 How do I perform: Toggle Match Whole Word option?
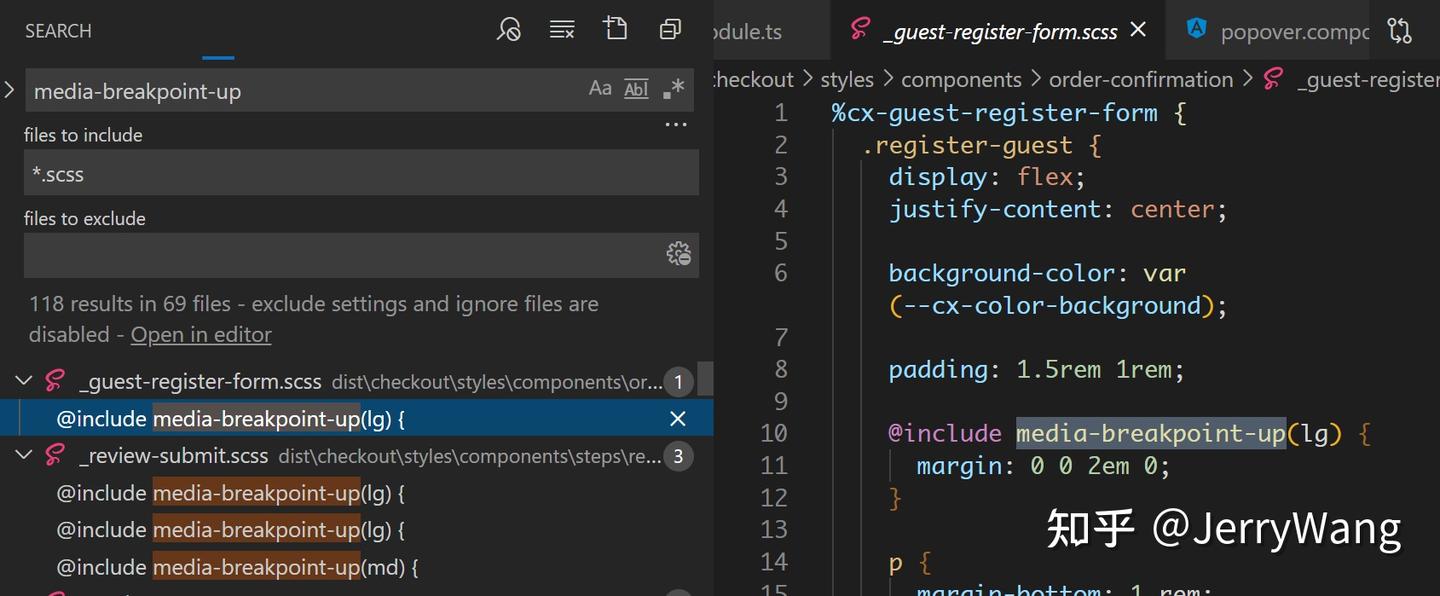click(636, 89)
